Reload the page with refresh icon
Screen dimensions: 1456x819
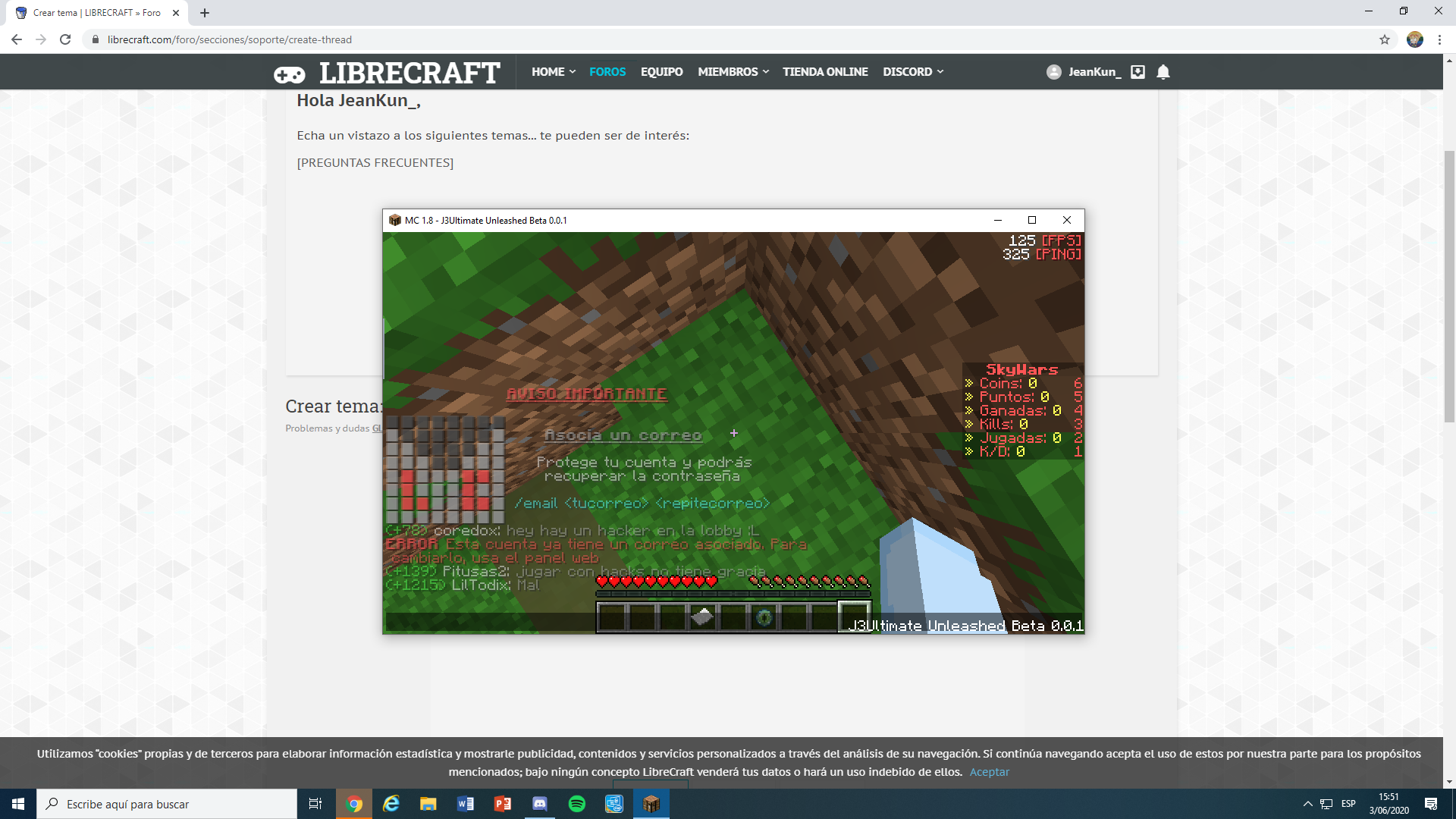[65, 39]
